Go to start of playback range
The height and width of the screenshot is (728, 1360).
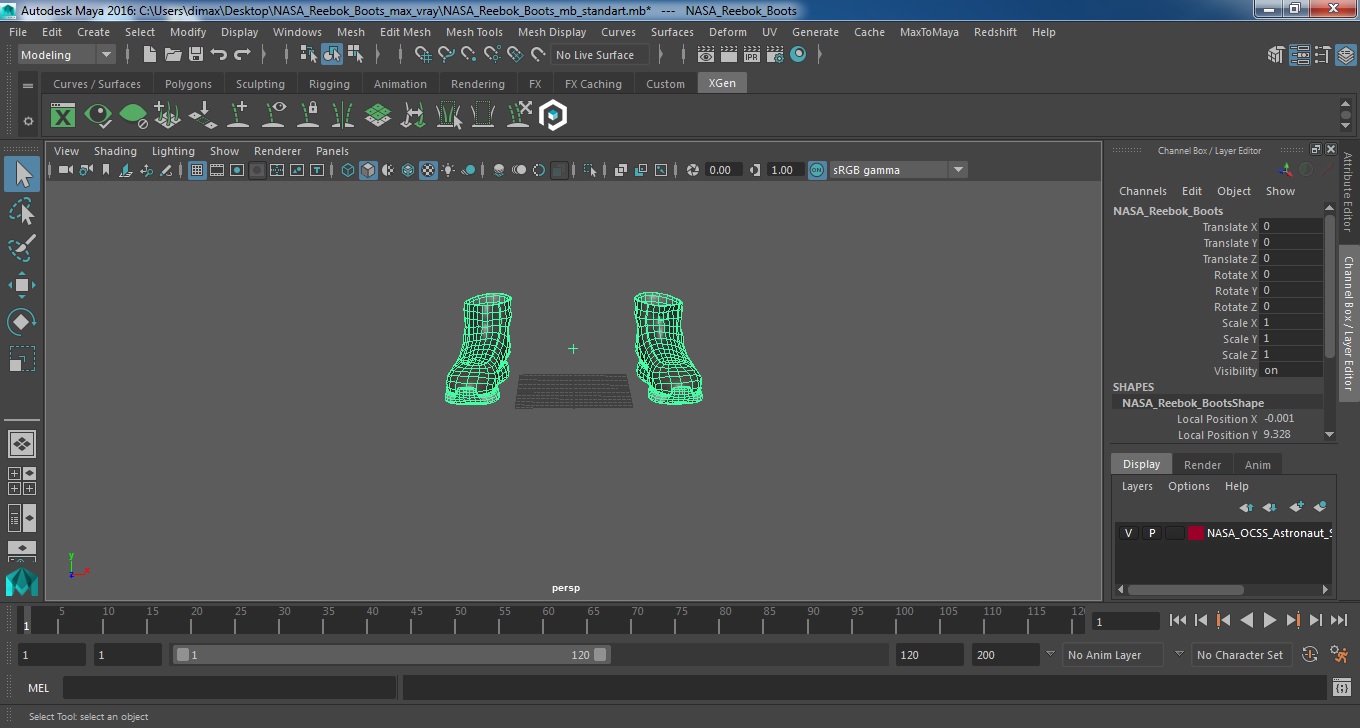click(1178, 621)
